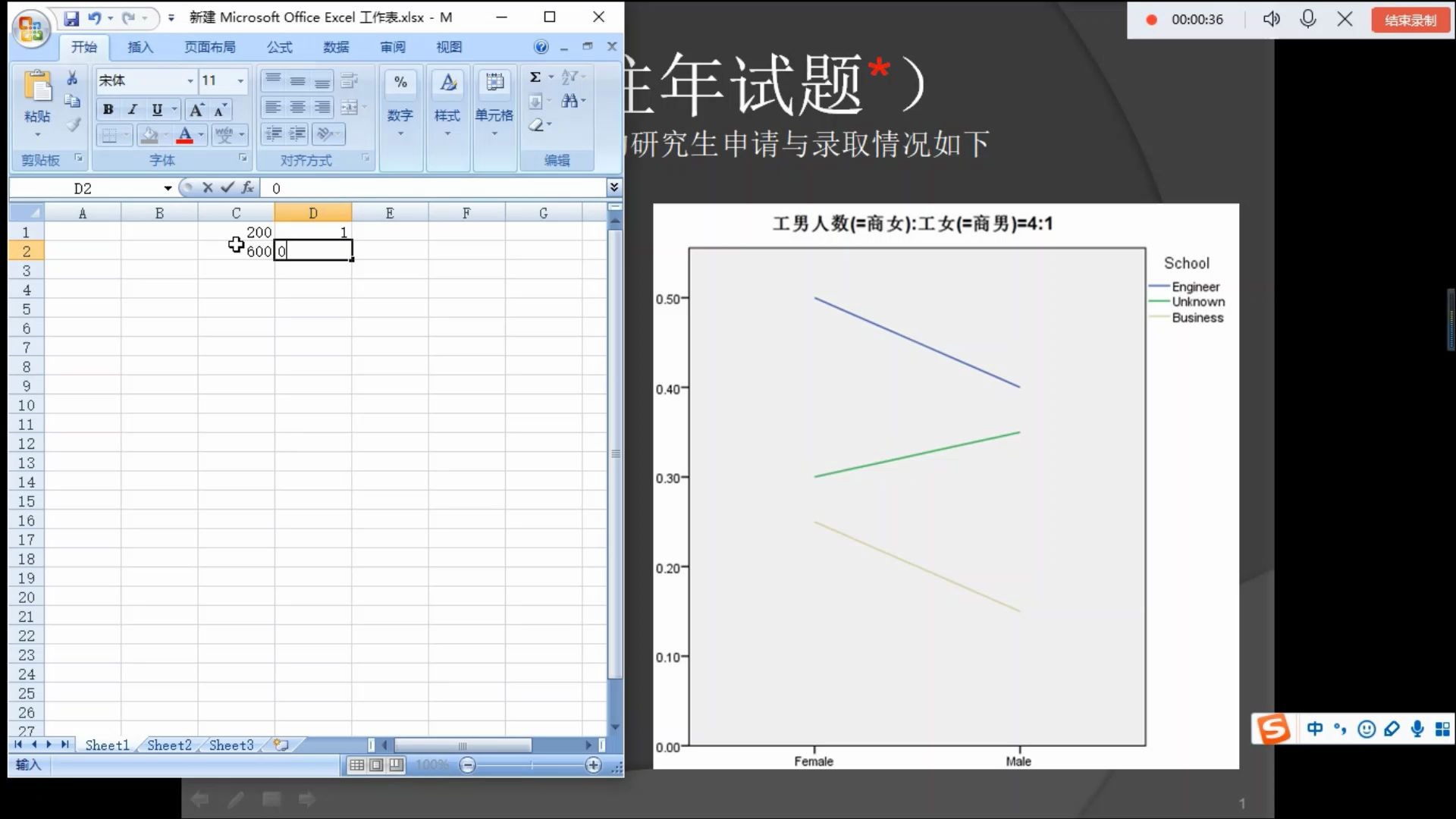Click the Increase Font Size icon

point(196,110)
